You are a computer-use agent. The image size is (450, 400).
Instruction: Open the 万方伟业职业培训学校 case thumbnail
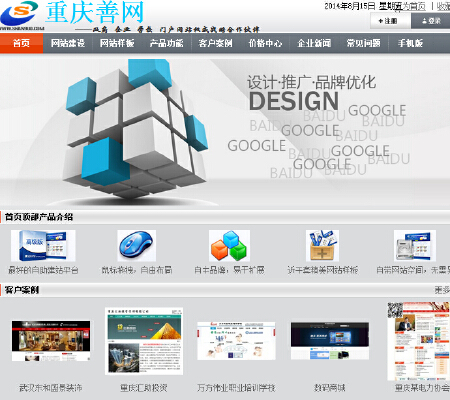pyautogui.click(x=236, y=341)
